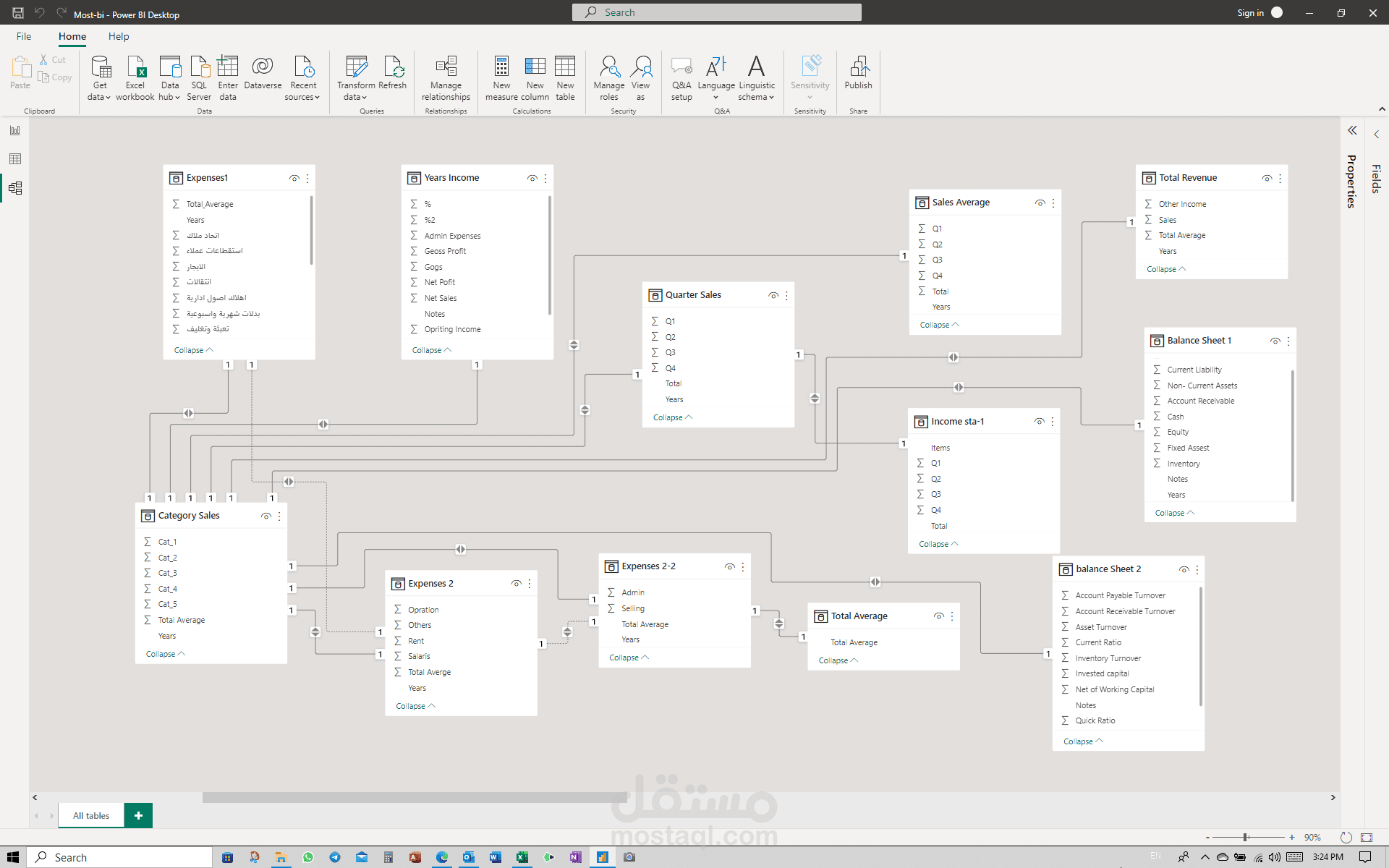This screenshot has height=868, width=1389.
Task: Switch to Report view in left sidebar
Action: pos(15,130)
